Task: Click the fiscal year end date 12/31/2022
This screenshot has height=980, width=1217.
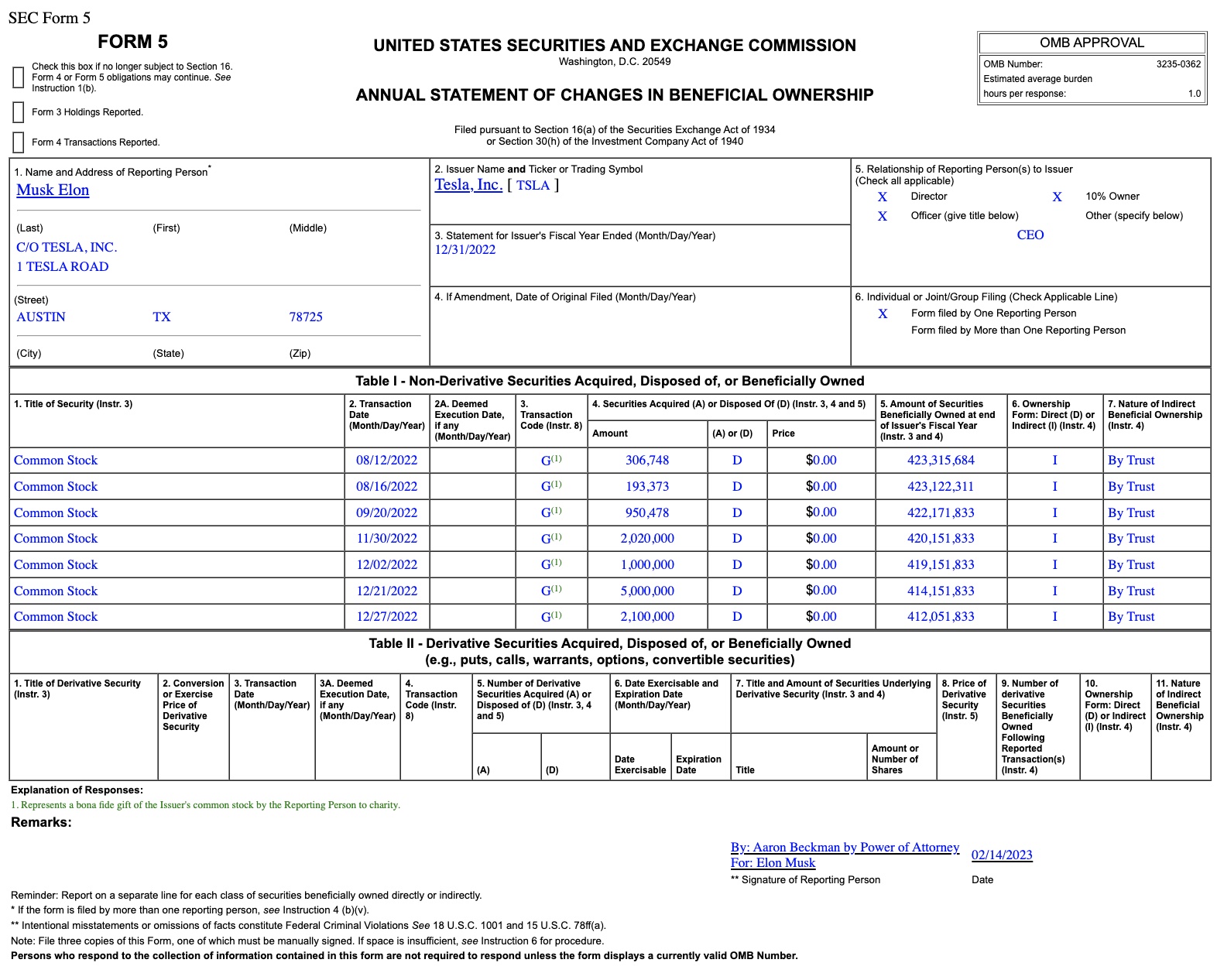Action: 465,250
